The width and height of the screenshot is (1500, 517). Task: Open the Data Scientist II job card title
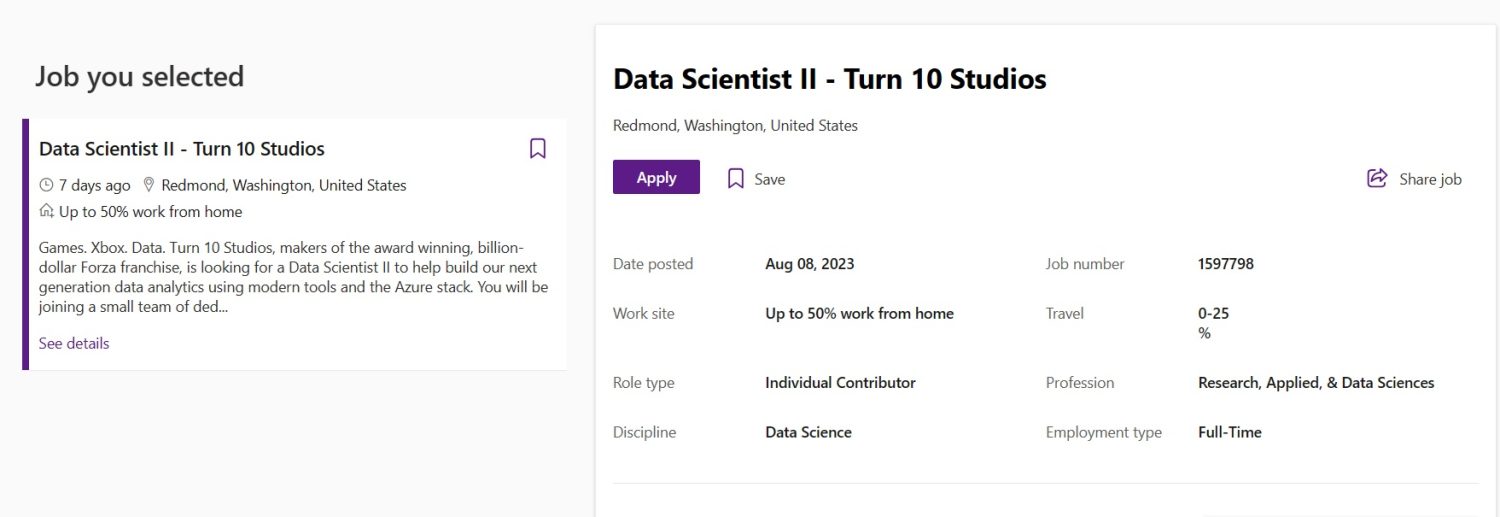click(182, 149)
